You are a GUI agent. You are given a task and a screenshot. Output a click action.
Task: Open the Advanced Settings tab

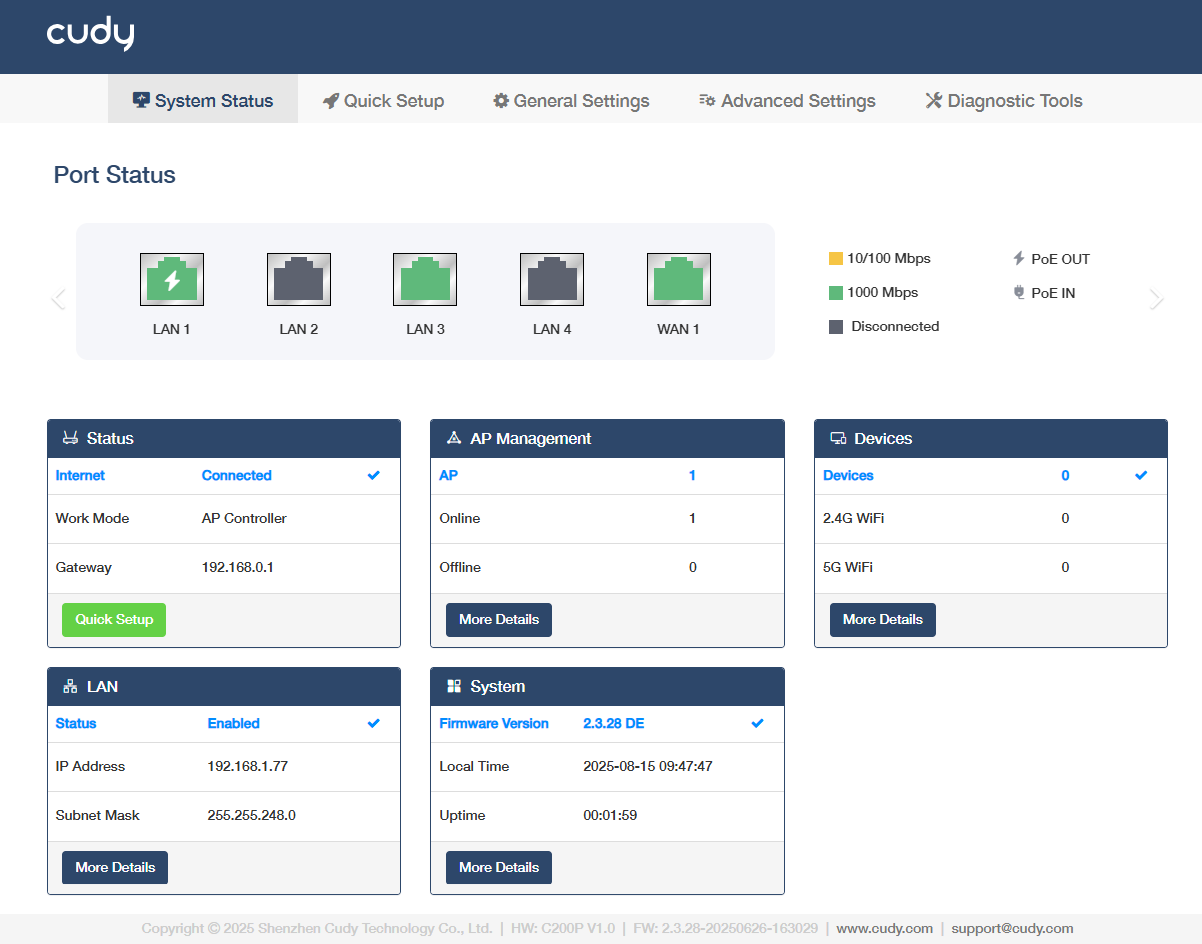pos(787,100)
